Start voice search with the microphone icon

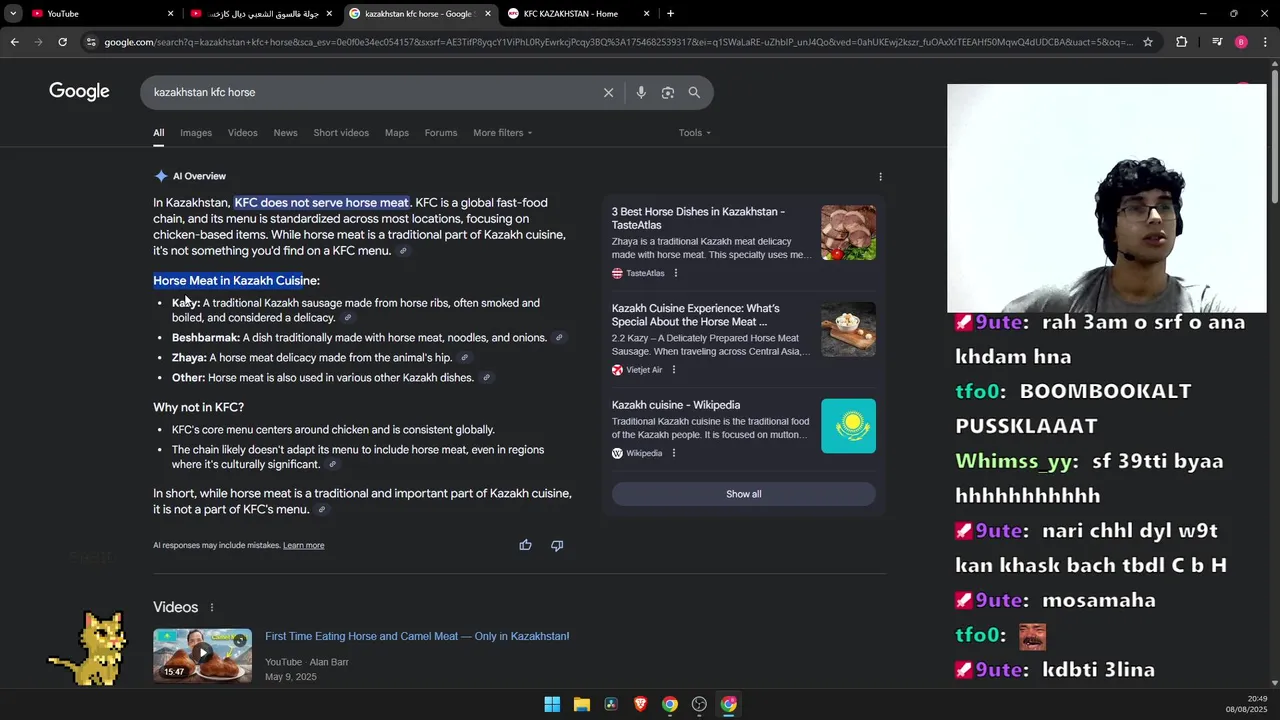tap(641, 92)
